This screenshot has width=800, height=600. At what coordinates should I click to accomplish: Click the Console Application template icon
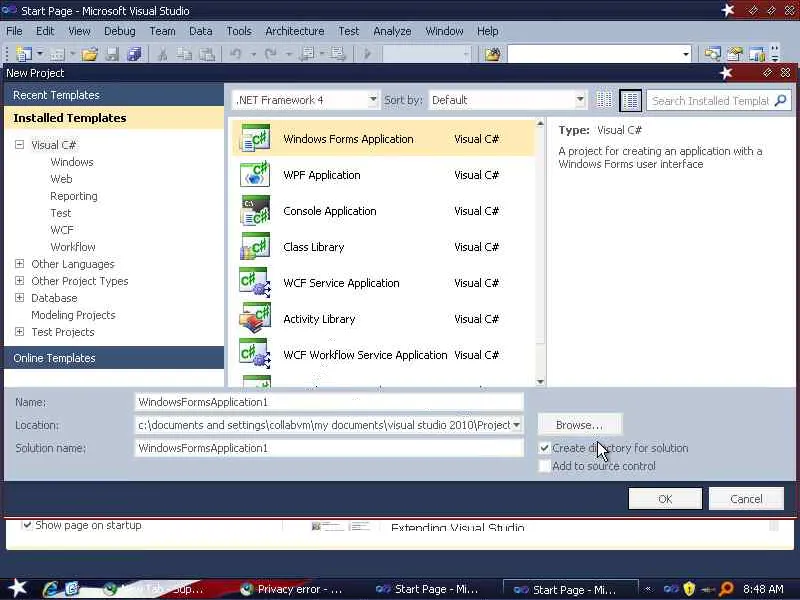click(x=255, y=211)
